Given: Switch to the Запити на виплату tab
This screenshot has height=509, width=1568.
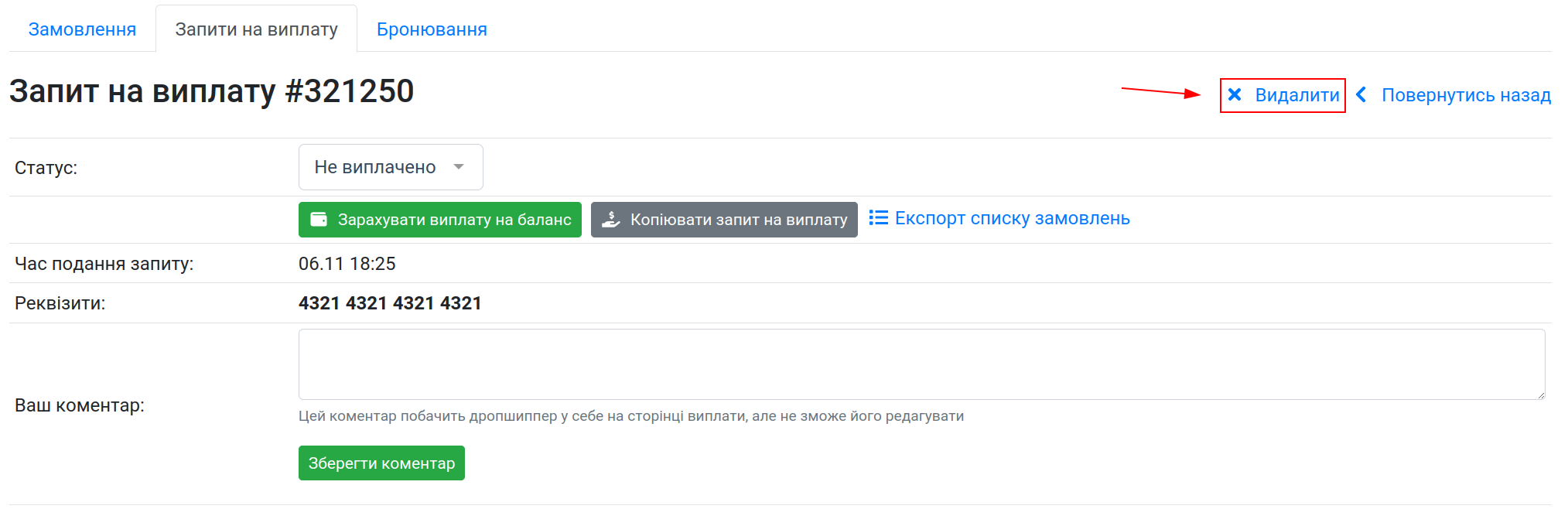Looking at the screenshot, I should [256, 29].
